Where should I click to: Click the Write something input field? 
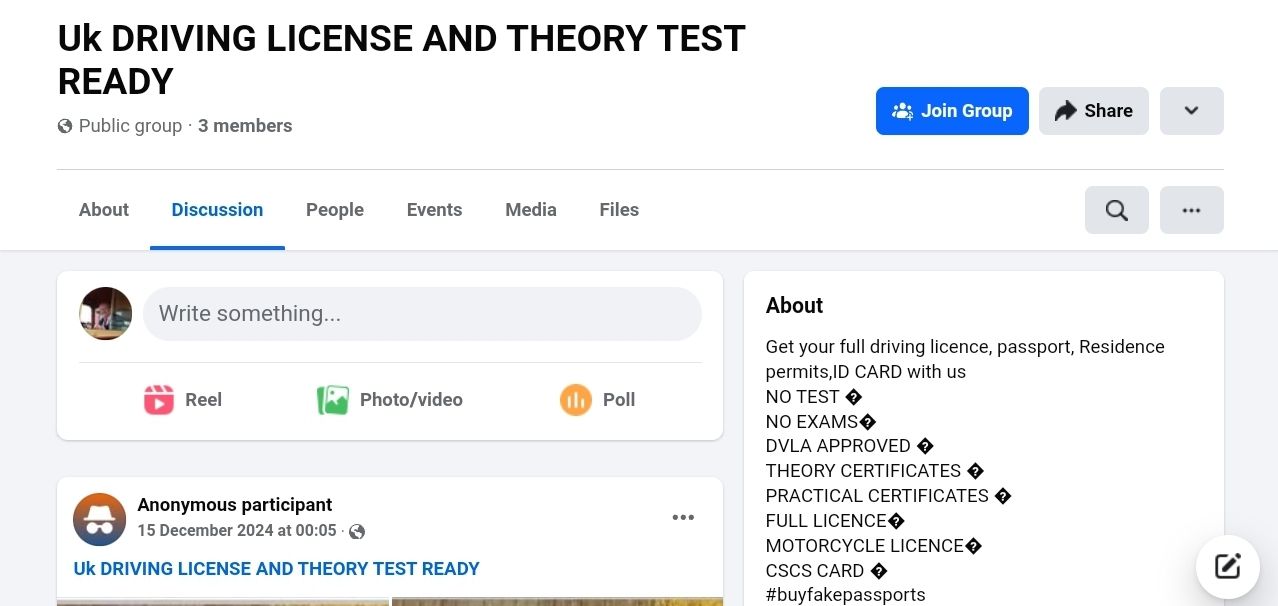pos(422,314)
